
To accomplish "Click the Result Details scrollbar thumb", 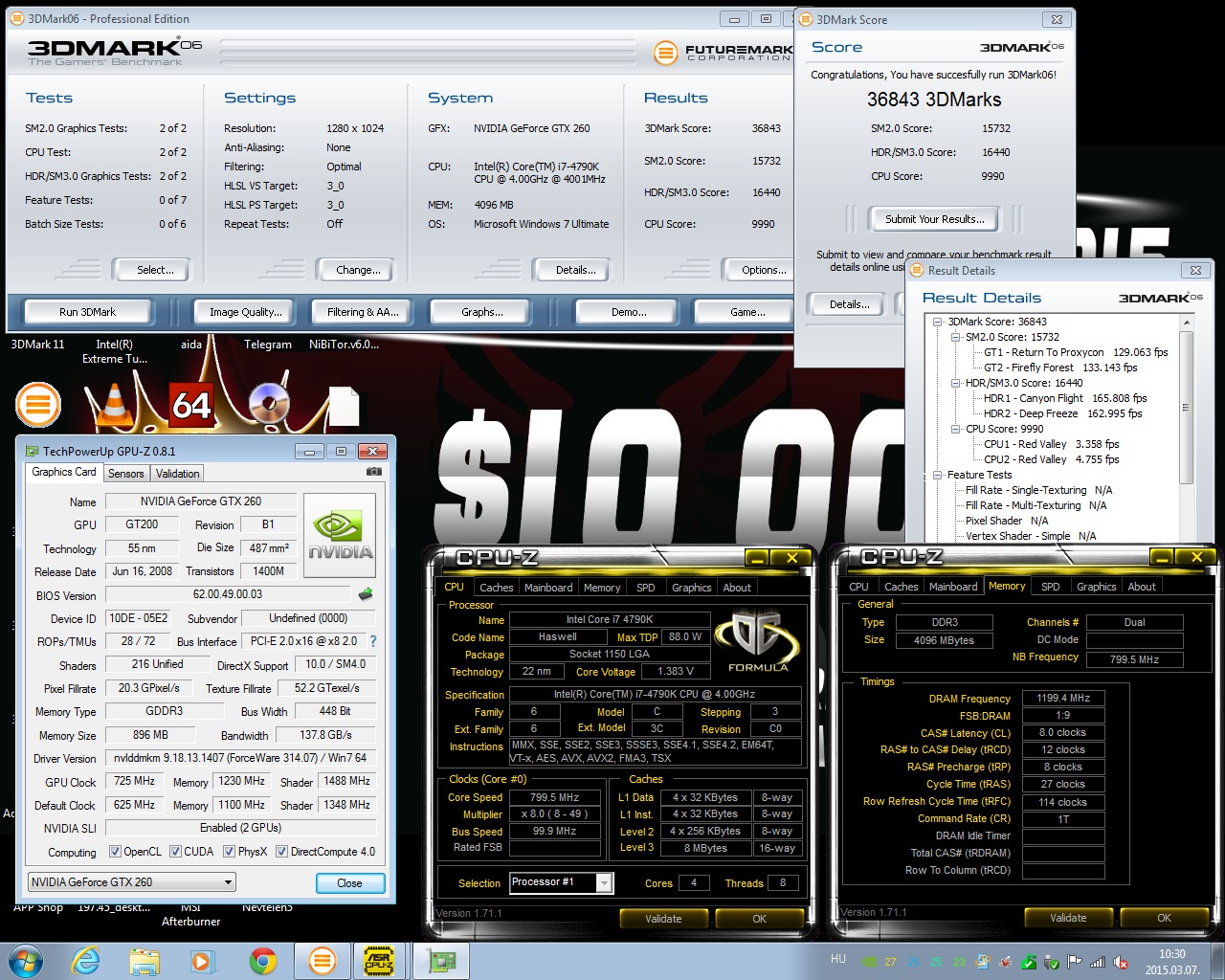I will click(1186, 408).
